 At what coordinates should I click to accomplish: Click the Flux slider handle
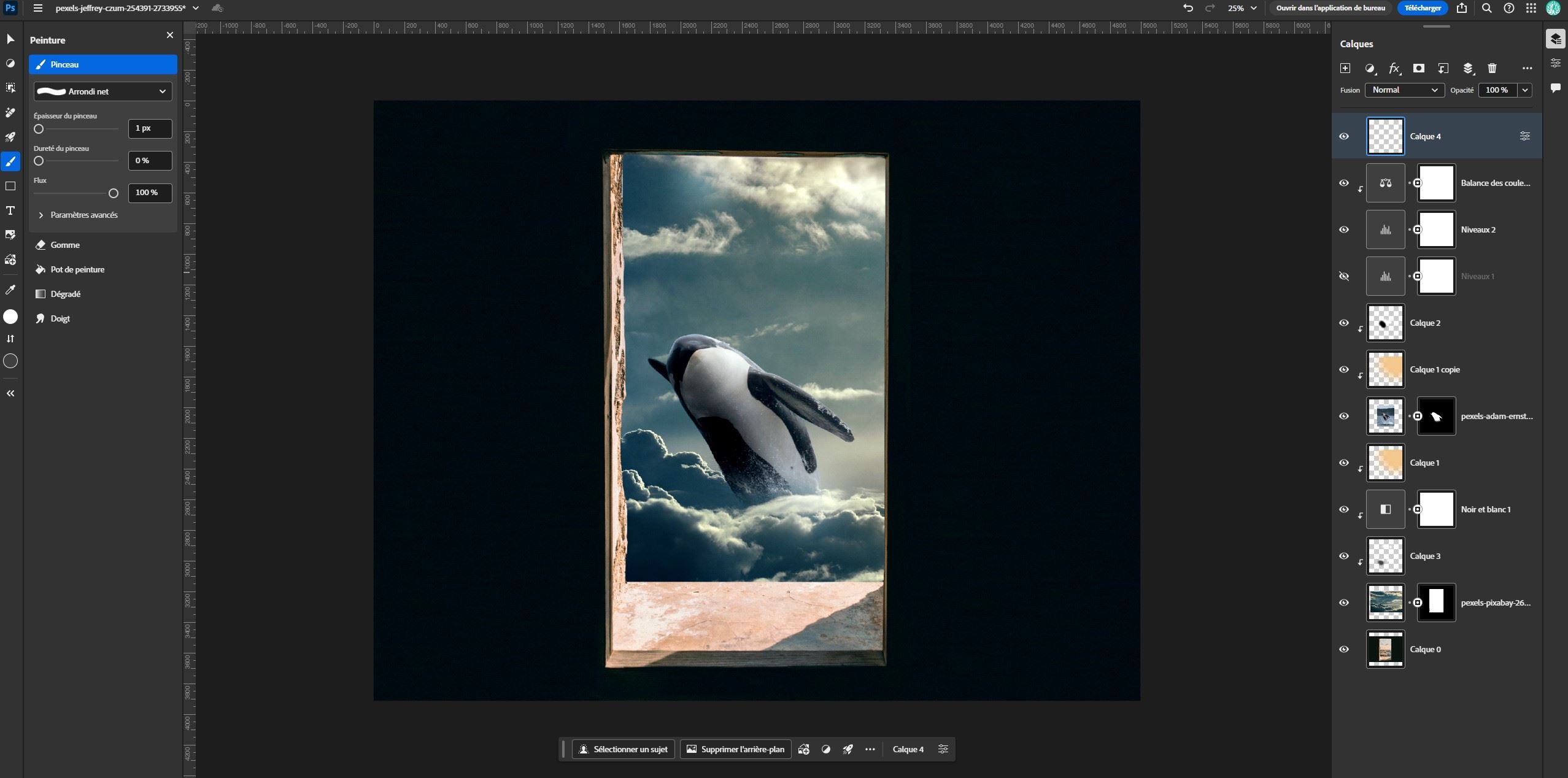point(113,193)
